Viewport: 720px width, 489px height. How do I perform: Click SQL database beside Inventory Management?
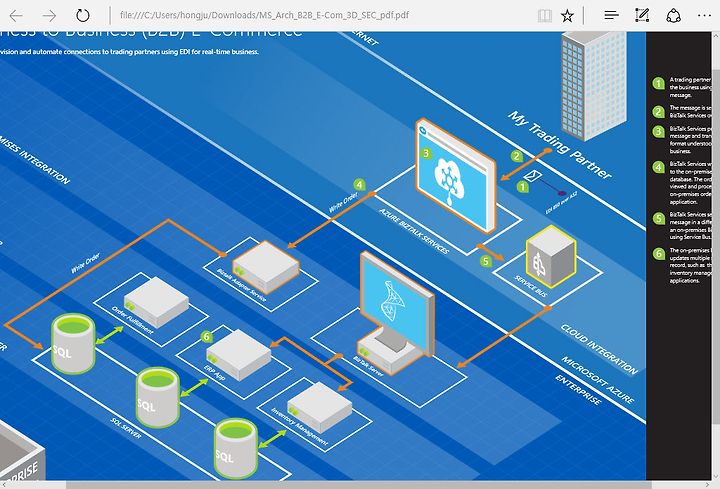236,449
